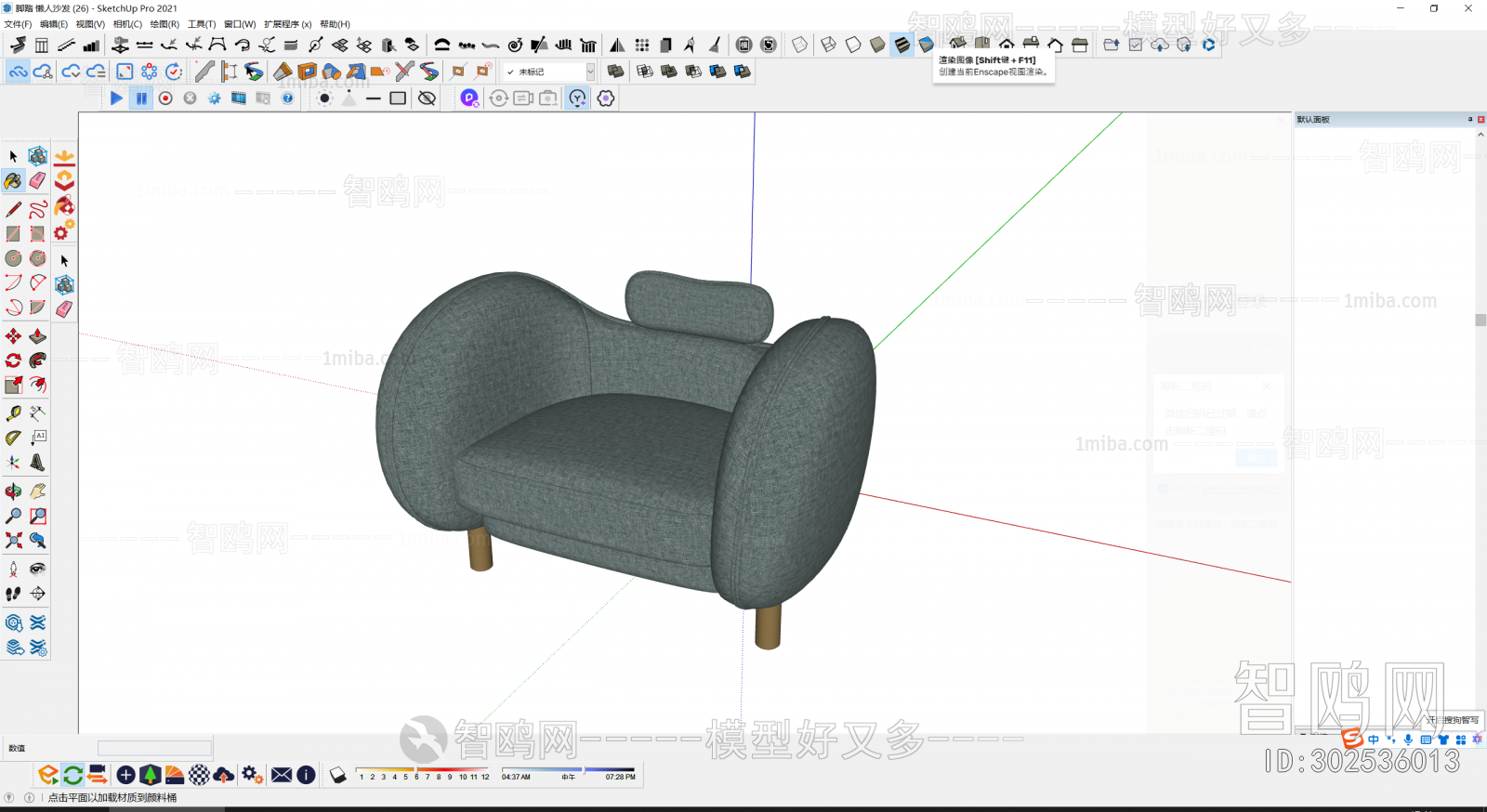
Task: Select the Scale tool
Action: click(x=13, y=385)
